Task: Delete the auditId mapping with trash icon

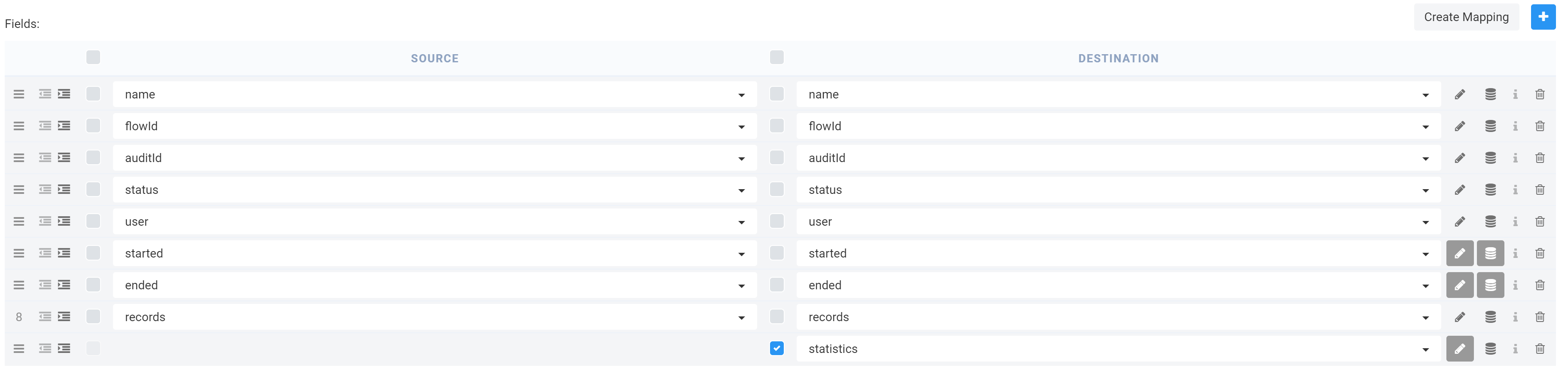Action: [x=1539, y=158]
